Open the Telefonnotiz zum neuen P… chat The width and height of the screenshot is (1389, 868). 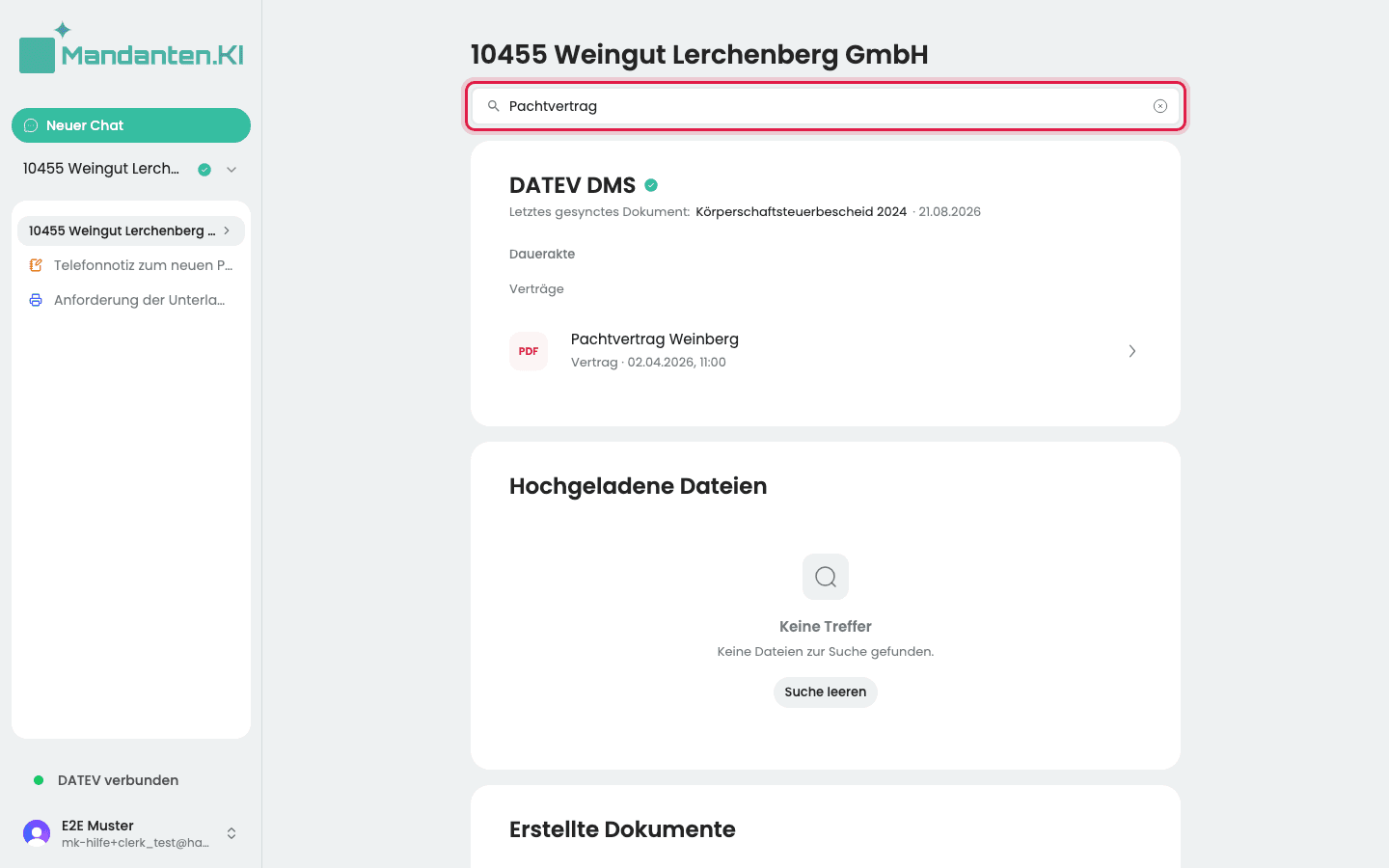[x=131, y=265]
